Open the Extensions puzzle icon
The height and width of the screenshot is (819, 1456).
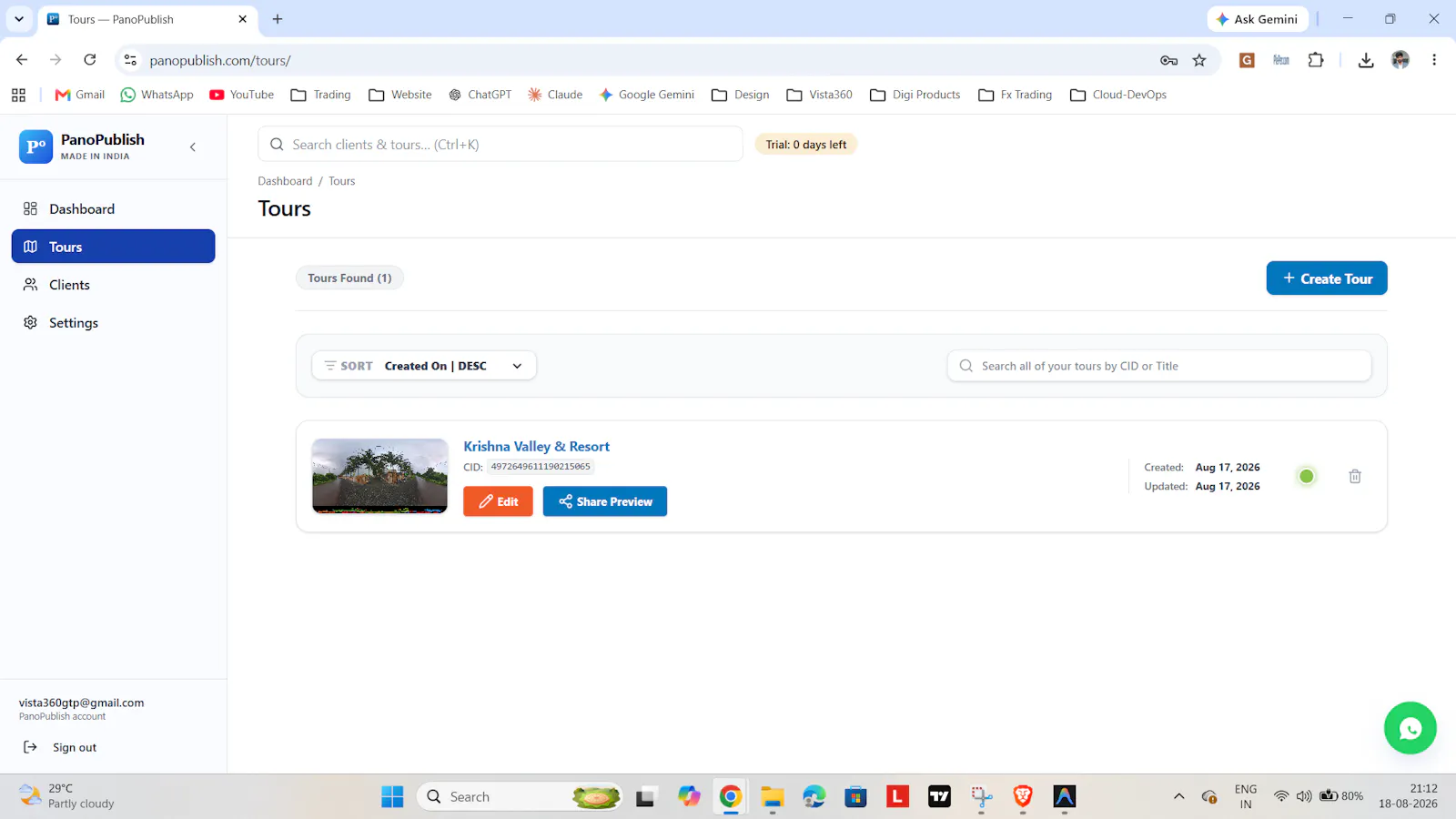coord(1316,60)
